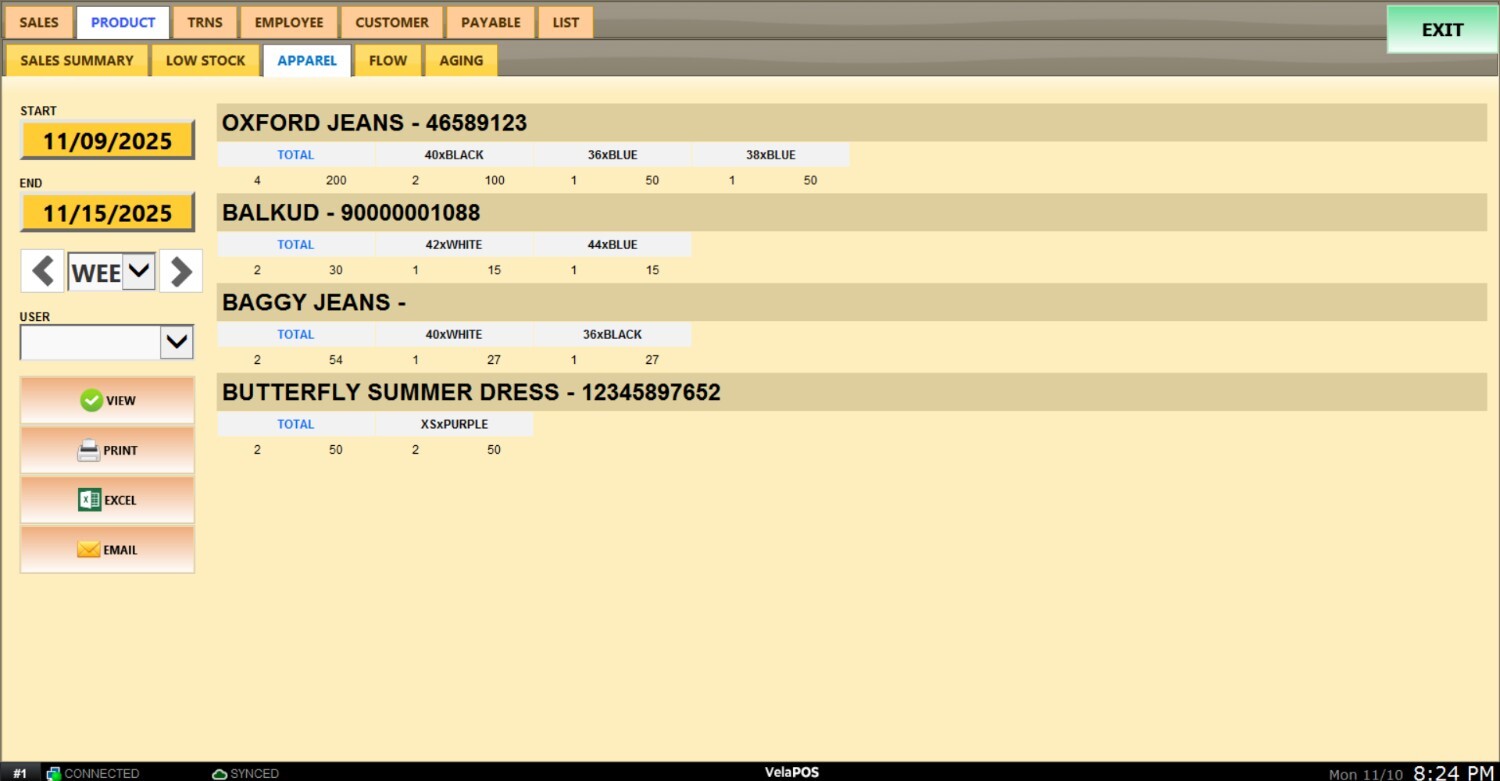This screenshot has width=1500, height=781.
Task: Open the Start date 11/09/2025 picker
Action: (107, 141)
